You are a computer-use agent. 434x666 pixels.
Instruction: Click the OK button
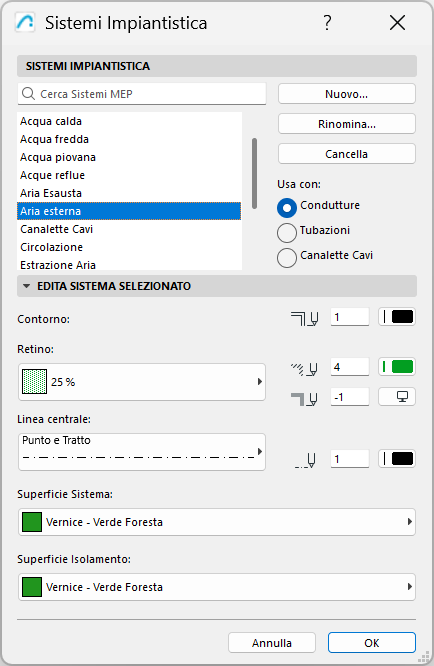(372, 643)
